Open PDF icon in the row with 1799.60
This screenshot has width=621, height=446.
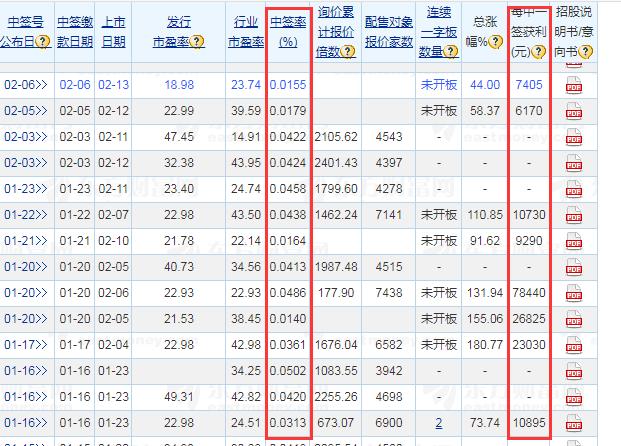point(574,189)
